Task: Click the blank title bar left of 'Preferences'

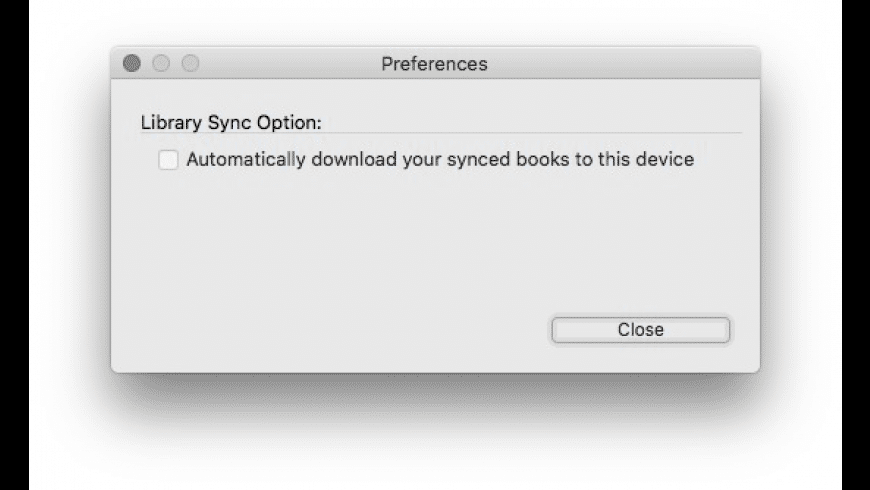Action: tap(290, 64)
